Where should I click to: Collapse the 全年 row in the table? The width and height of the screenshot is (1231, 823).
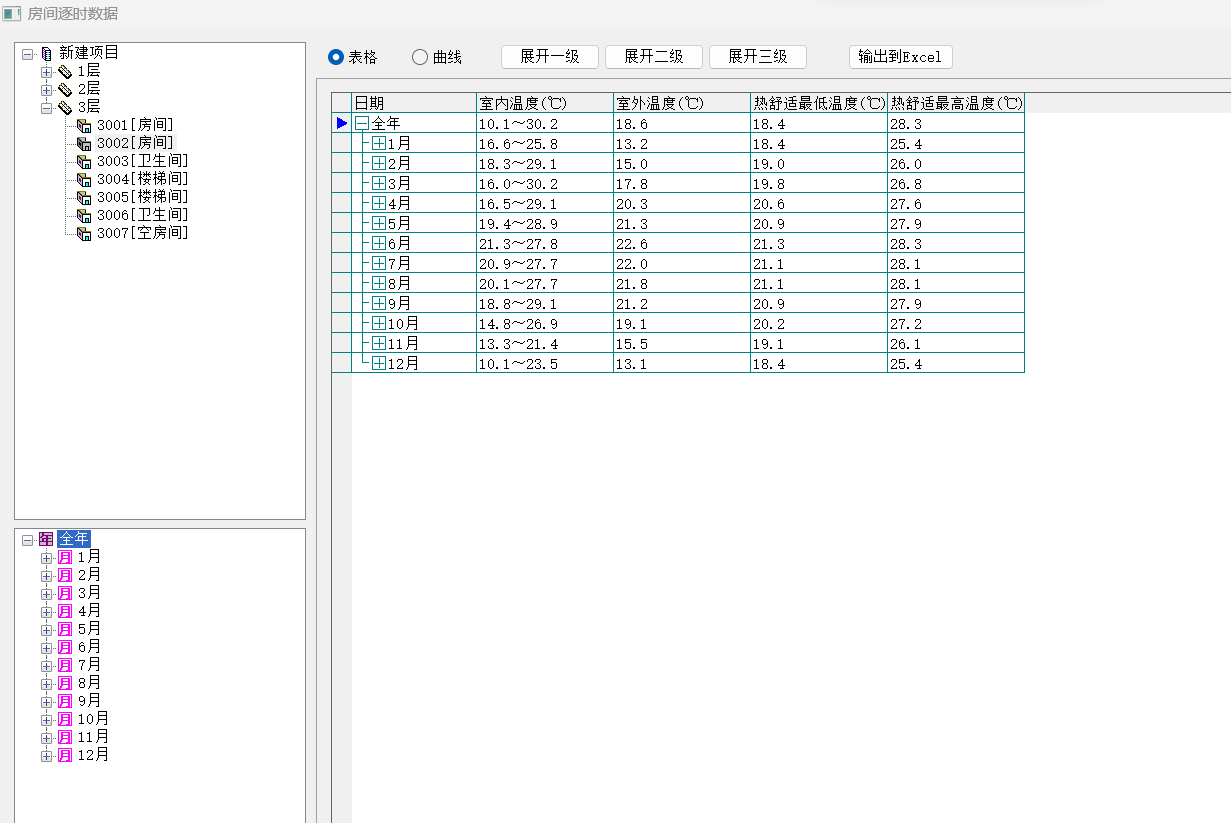coord(362,123)
